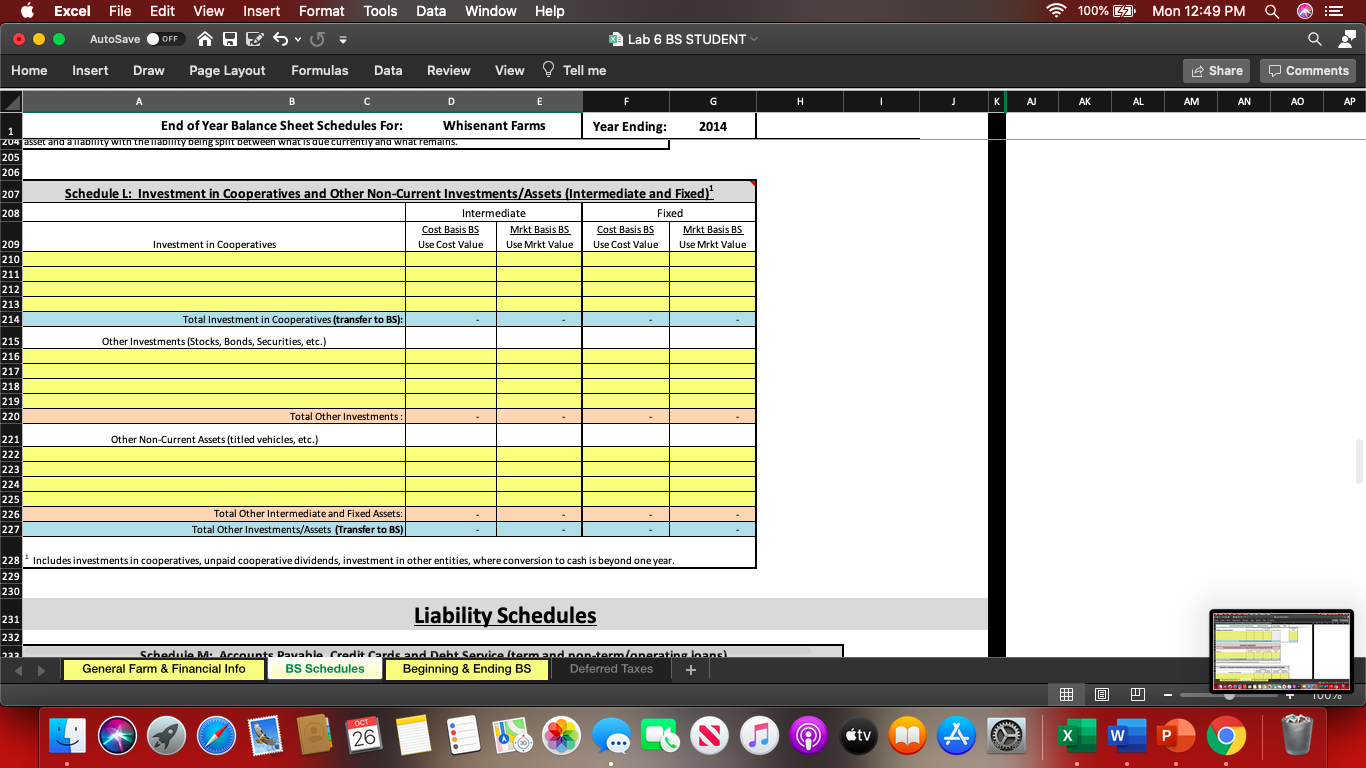Click the year 2014 cell
This screenshot has height=768, width=1366.
(713, 126)
